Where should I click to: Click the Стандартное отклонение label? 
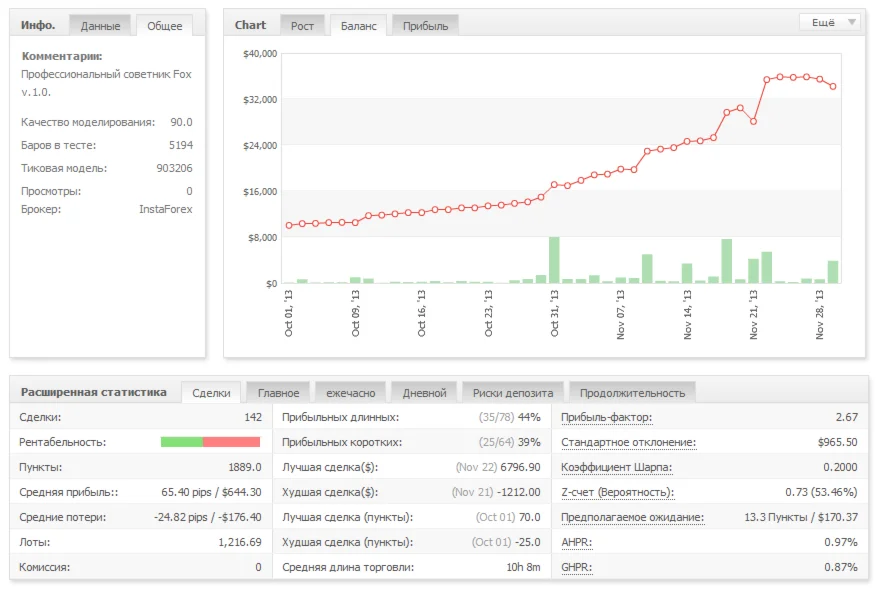coord(628,442)
